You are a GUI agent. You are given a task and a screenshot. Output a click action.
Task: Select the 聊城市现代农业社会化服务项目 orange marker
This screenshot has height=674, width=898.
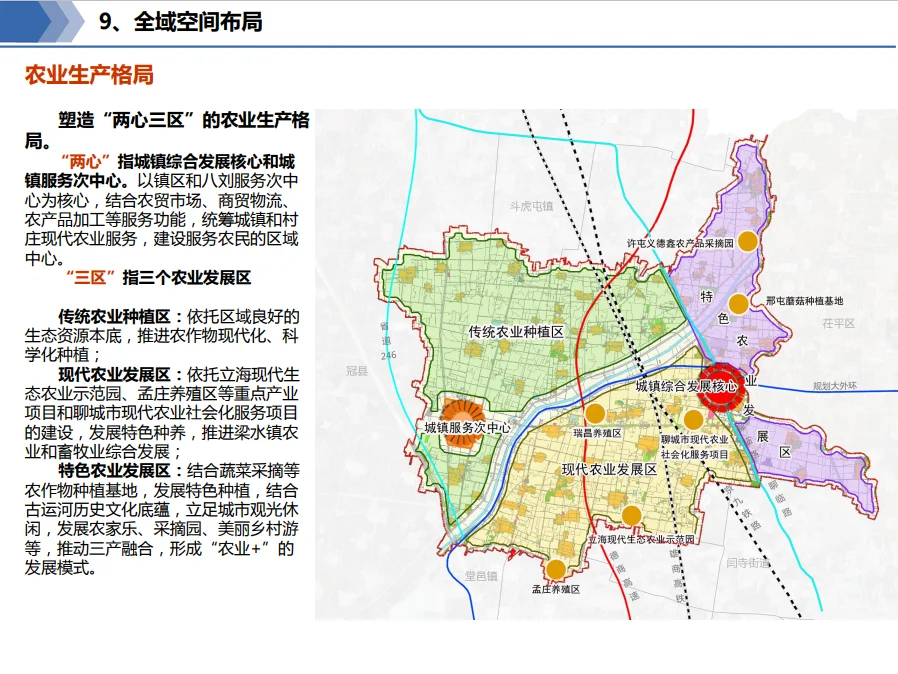click(x=694, y=420)
